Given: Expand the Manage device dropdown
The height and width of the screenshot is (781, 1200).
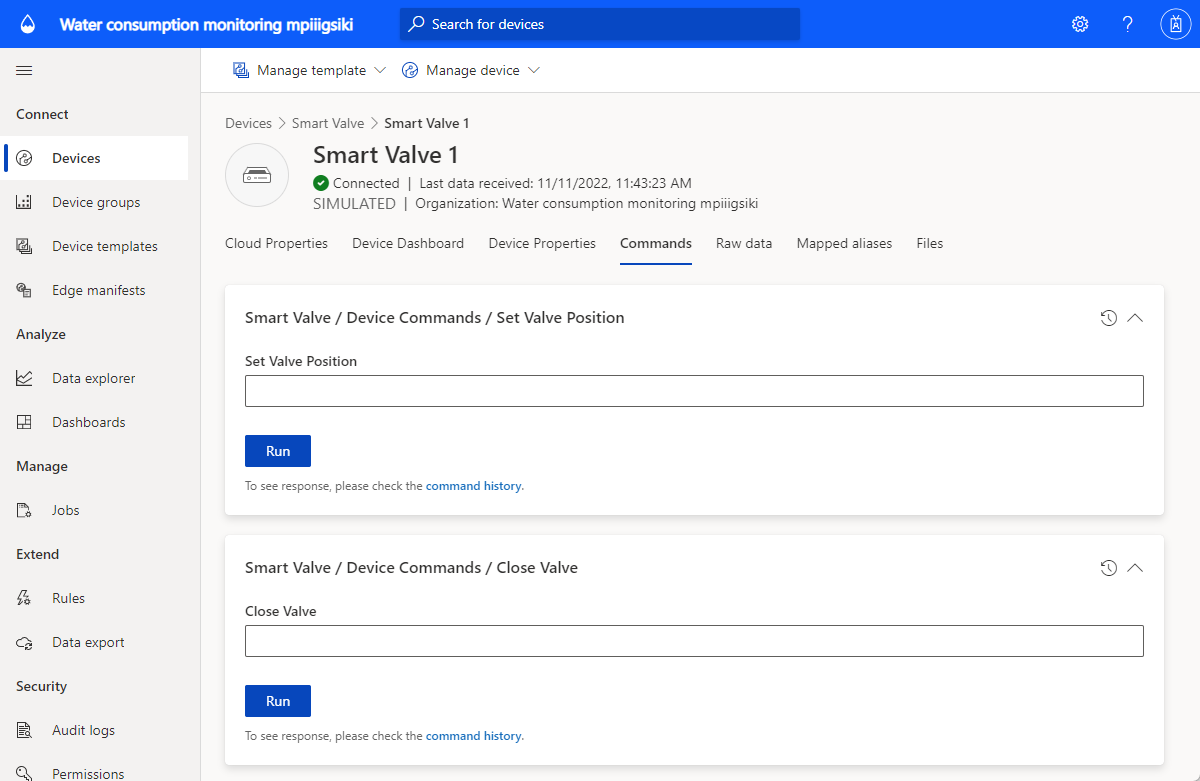Looking at the screenshot, I should pos(471,70).
